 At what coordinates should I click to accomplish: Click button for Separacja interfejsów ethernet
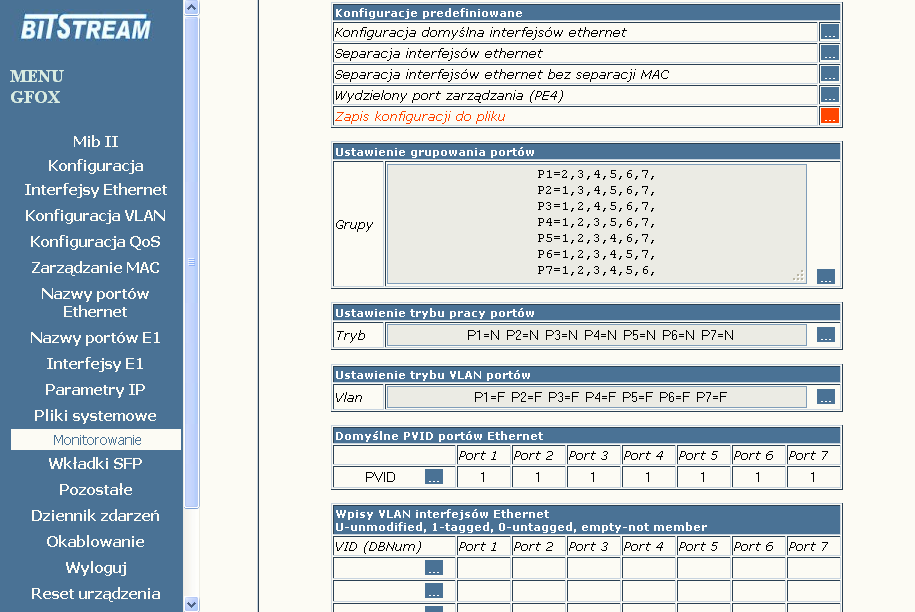click(x=829, y=53)
